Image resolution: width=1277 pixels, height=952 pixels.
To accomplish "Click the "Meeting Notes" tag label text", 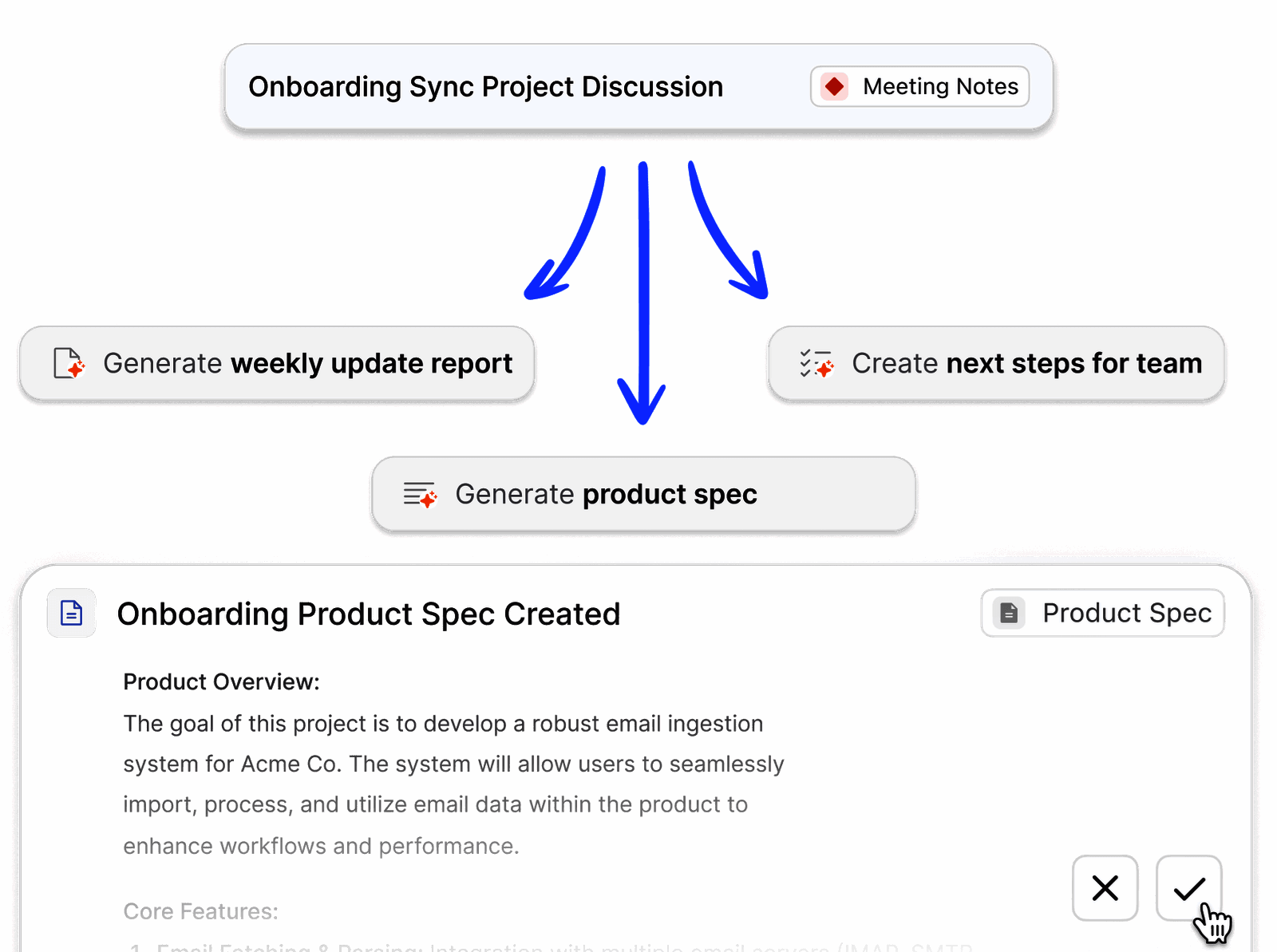I will pos(940,86).
